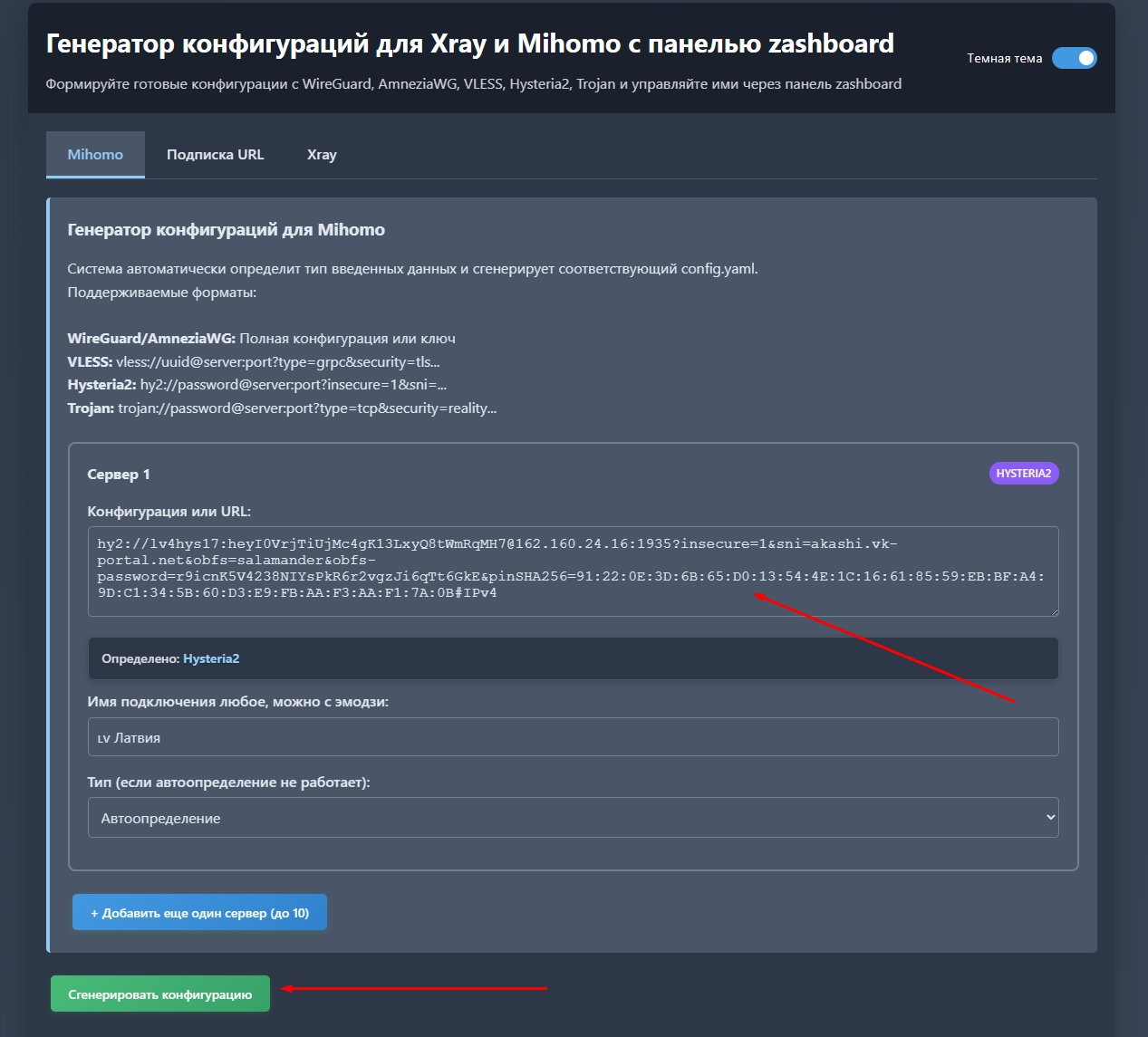The height and width of the screenshot is (1037, 1148).
Task: Toggle the Темная тема switch
Action: (x=1075, y=58)
